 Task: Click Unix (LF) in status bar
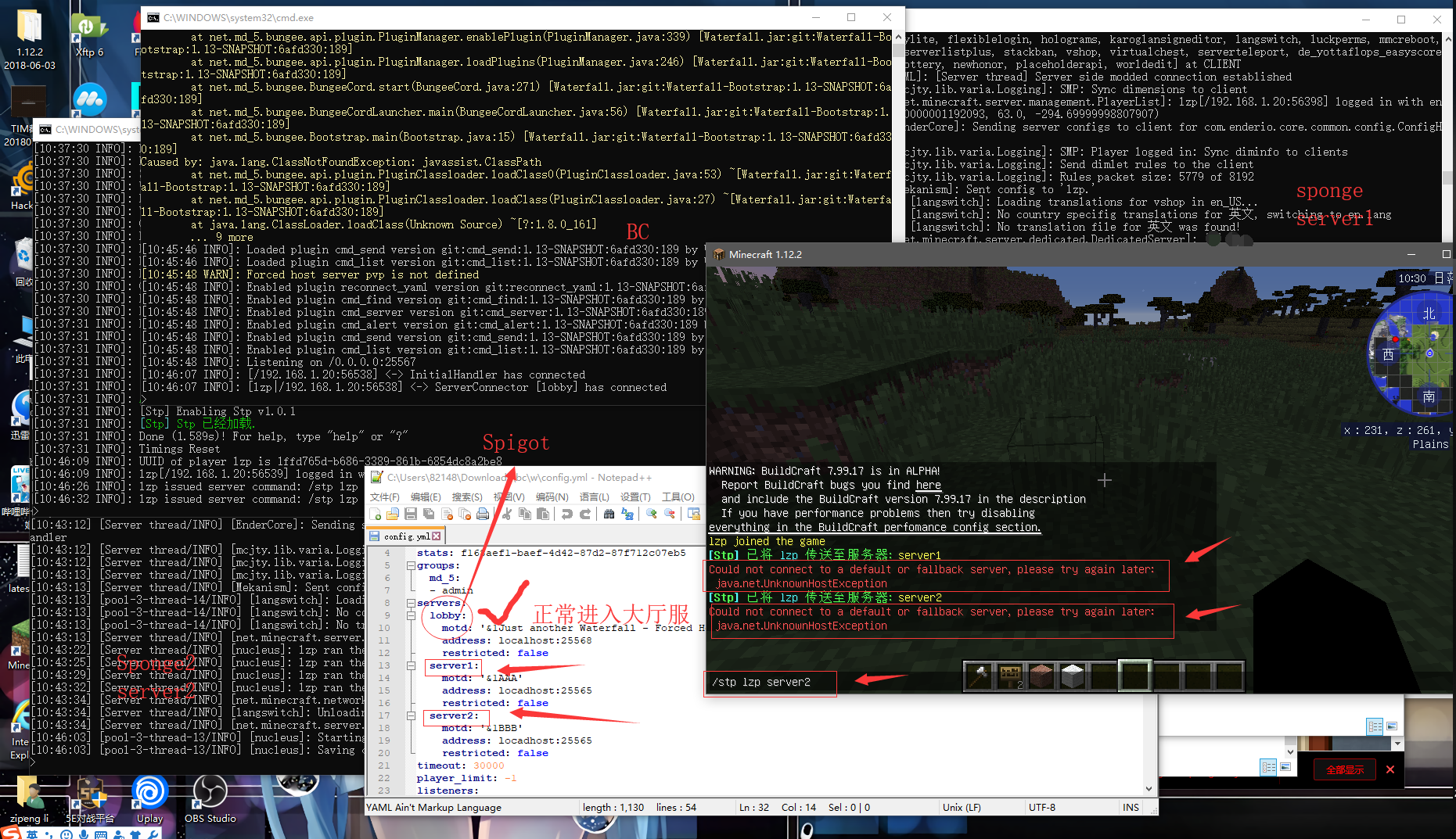[962, 807]
